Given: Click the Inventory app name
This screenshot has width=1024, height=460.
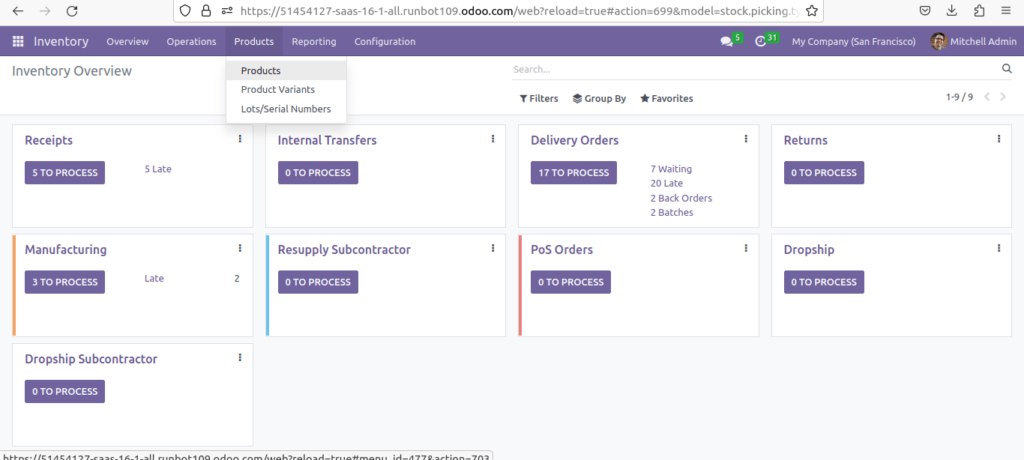Looking at the screenshot, I should click(61, 41).
